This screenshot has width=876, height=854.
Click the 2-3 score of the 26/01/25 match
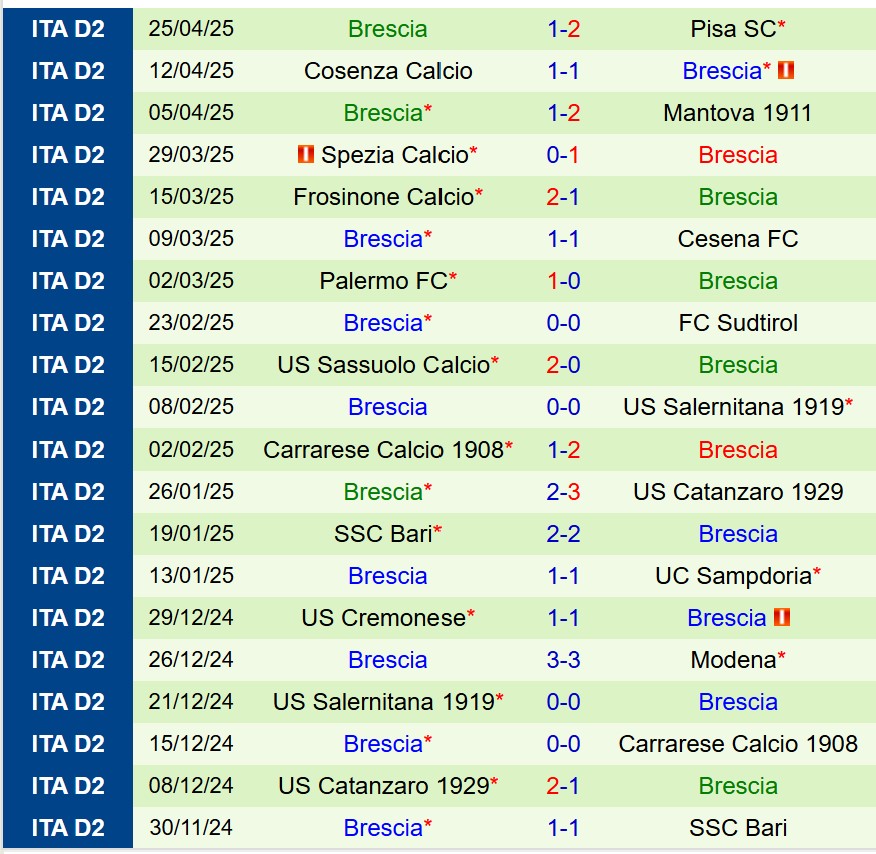pyautogui.click(x=563, y=492)
